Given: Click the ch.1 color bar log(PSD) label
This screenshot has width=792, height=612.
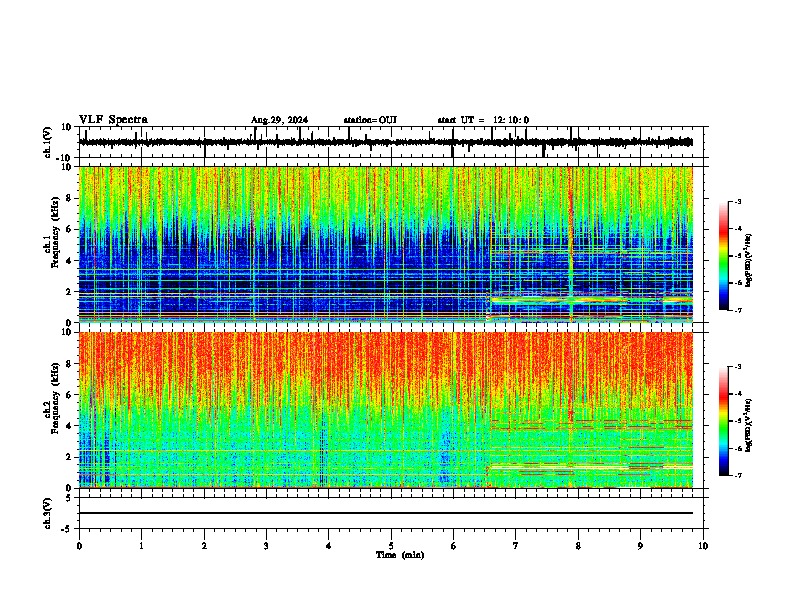Looking at the screenshot, I should tap(749, 260).
